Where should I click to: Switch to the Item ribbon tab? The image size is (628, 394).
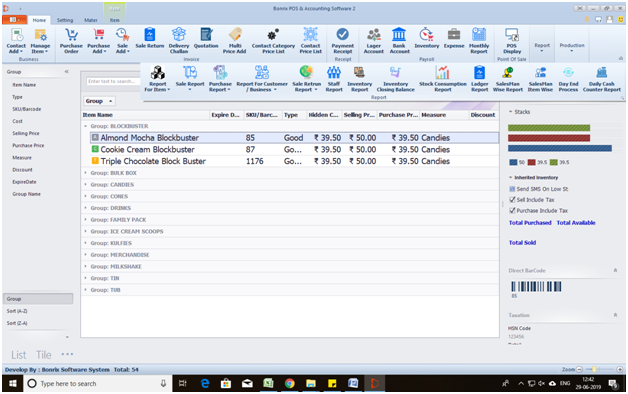coord(115,20)
